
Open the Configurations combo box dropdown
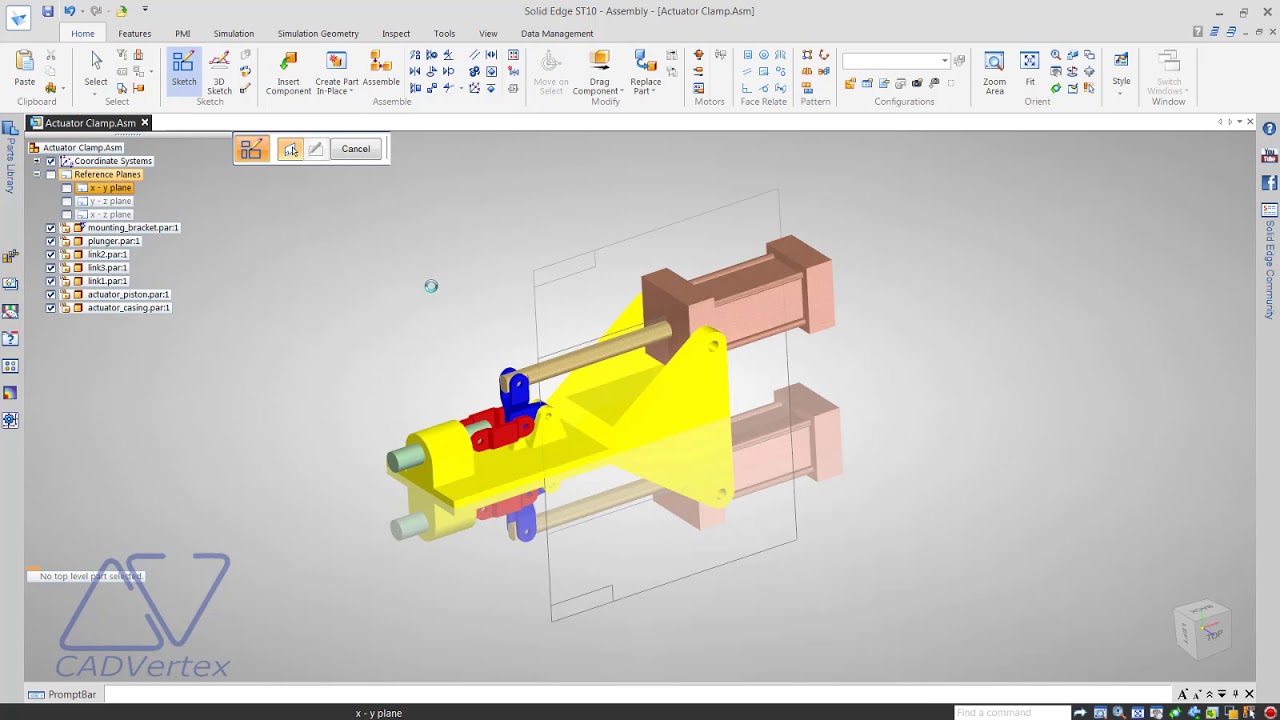[944, 61]
